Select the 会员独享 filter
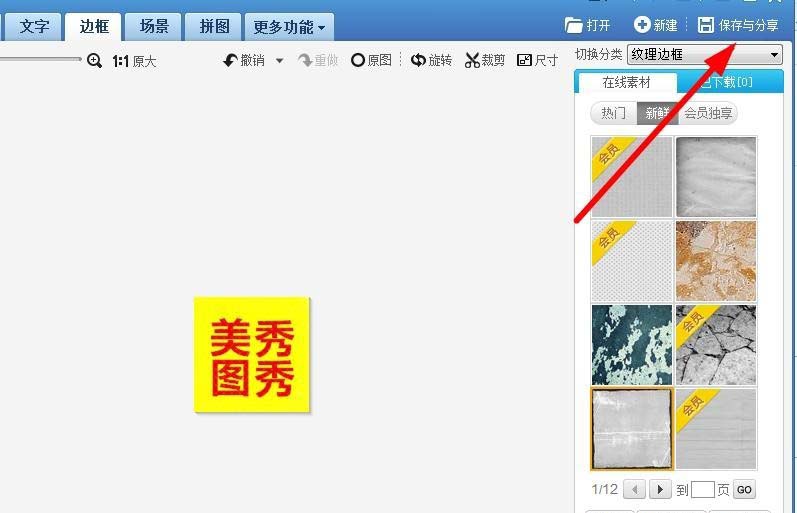 point(708,113)
